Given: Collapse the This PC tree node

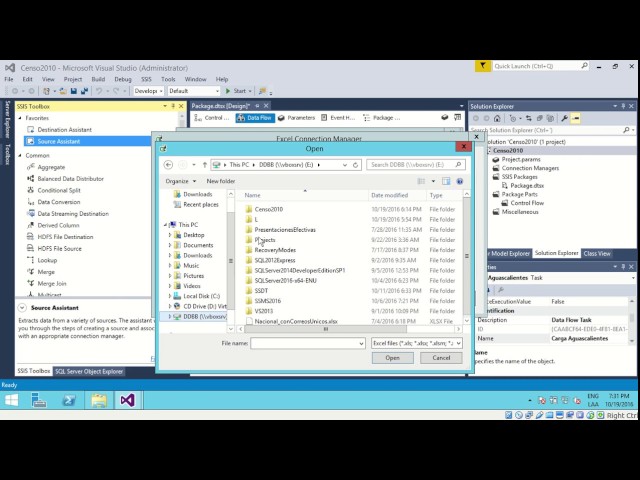Looking at the screenshot, I should point(165,225).
